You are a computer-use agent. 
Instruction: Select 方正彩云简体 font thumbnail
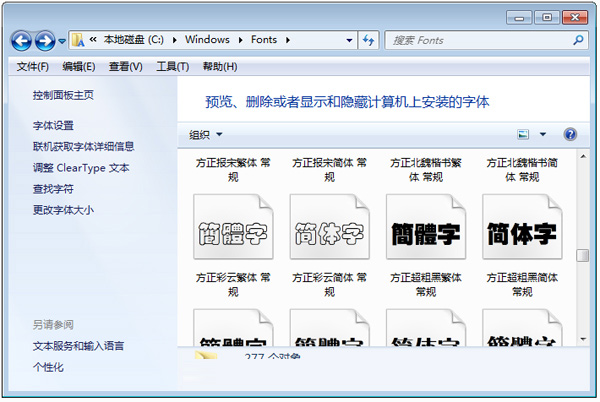(329, 227)
